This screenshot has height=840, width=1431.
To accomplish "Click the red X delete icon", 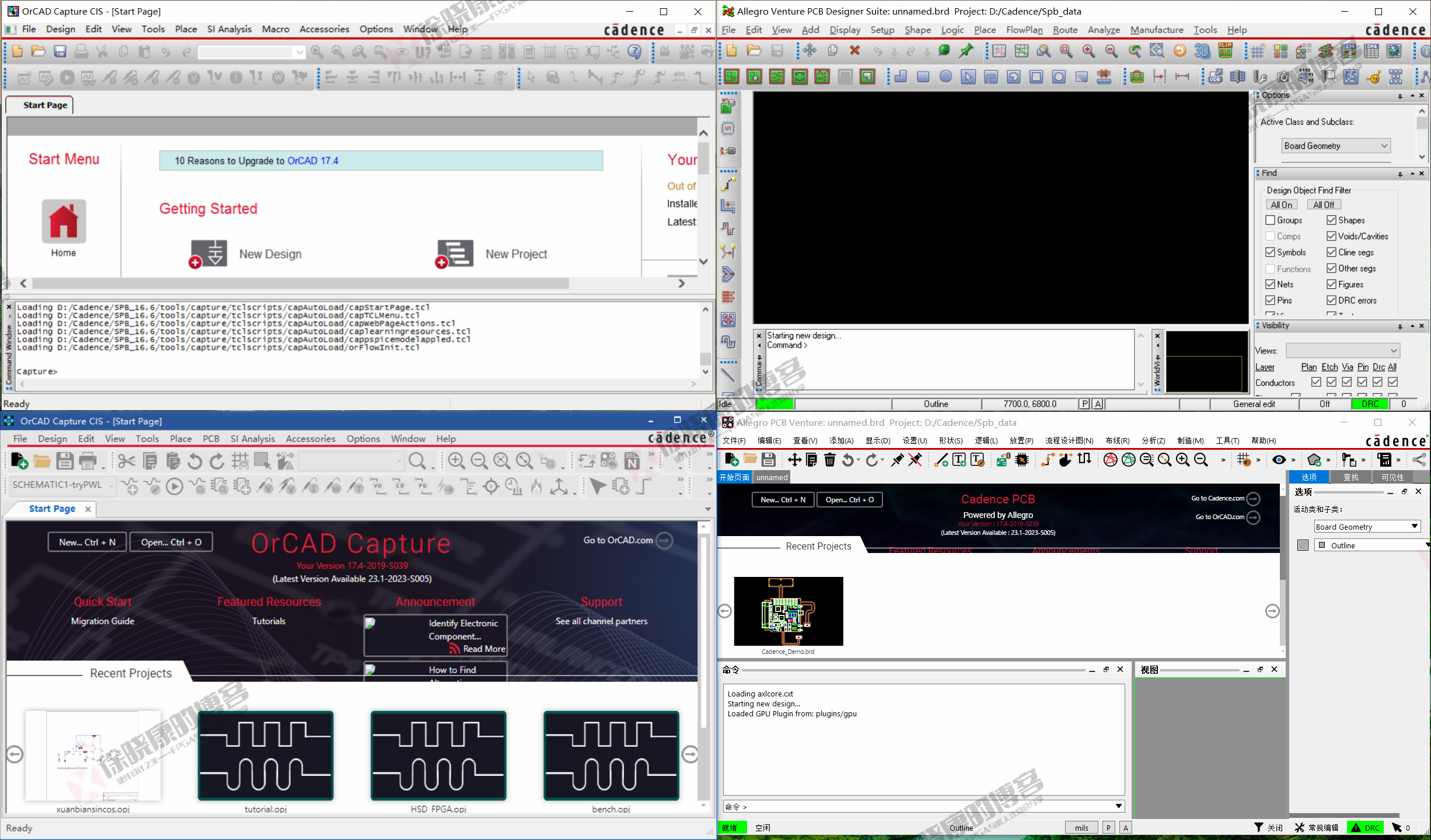I will tap(854, 51).
